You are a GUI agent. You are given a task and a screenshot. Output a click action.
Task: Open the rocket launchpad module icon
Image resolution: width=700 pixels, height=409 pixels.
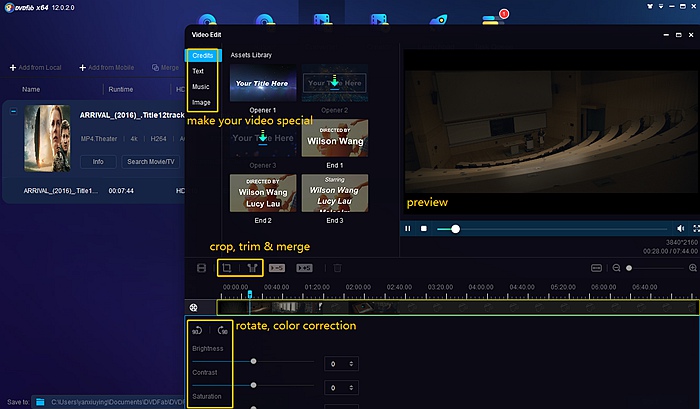(x=438, y=20)
